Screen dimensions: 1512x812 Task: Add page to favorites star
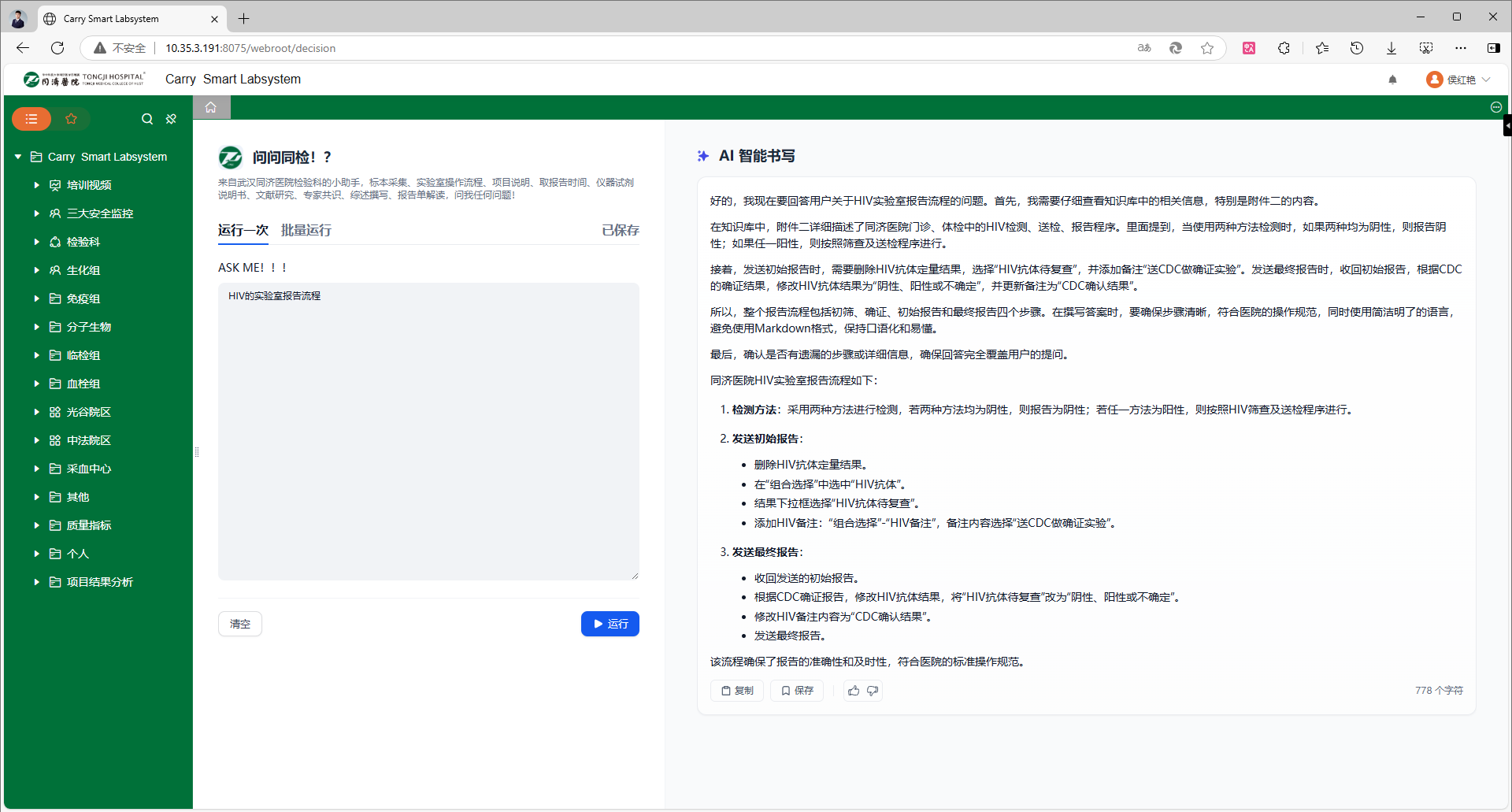(1207, 48)
